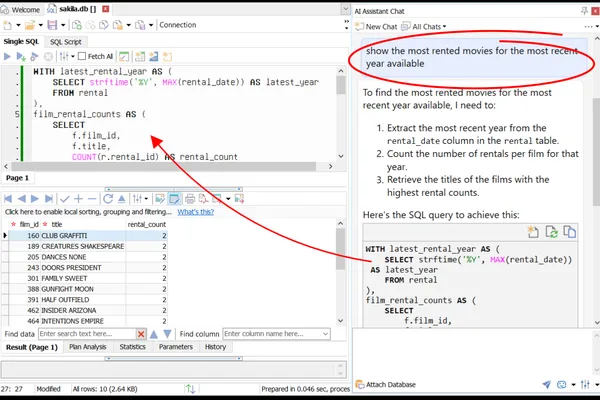Click the Execute SQL play icon
The height and width of the screenshot is (400, 600).
pos(7,56)
